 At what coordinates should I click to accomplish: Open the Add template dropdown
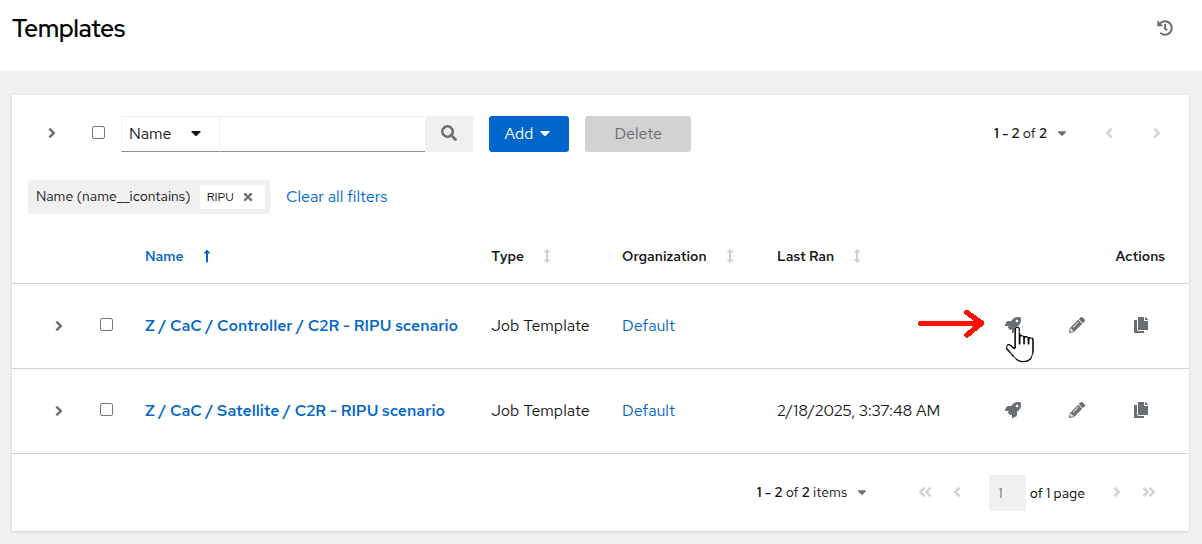pyautogui.click(x=528, y=134)
